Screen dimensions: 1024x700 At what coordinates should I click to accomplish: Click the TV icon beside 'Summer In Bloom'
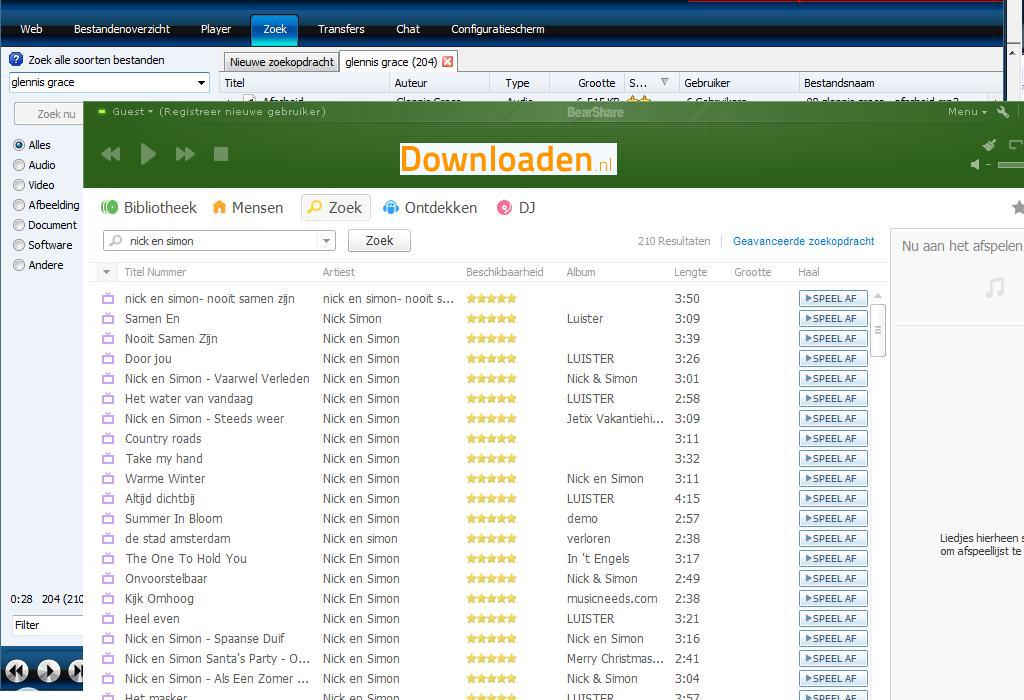tap(108, 518)
